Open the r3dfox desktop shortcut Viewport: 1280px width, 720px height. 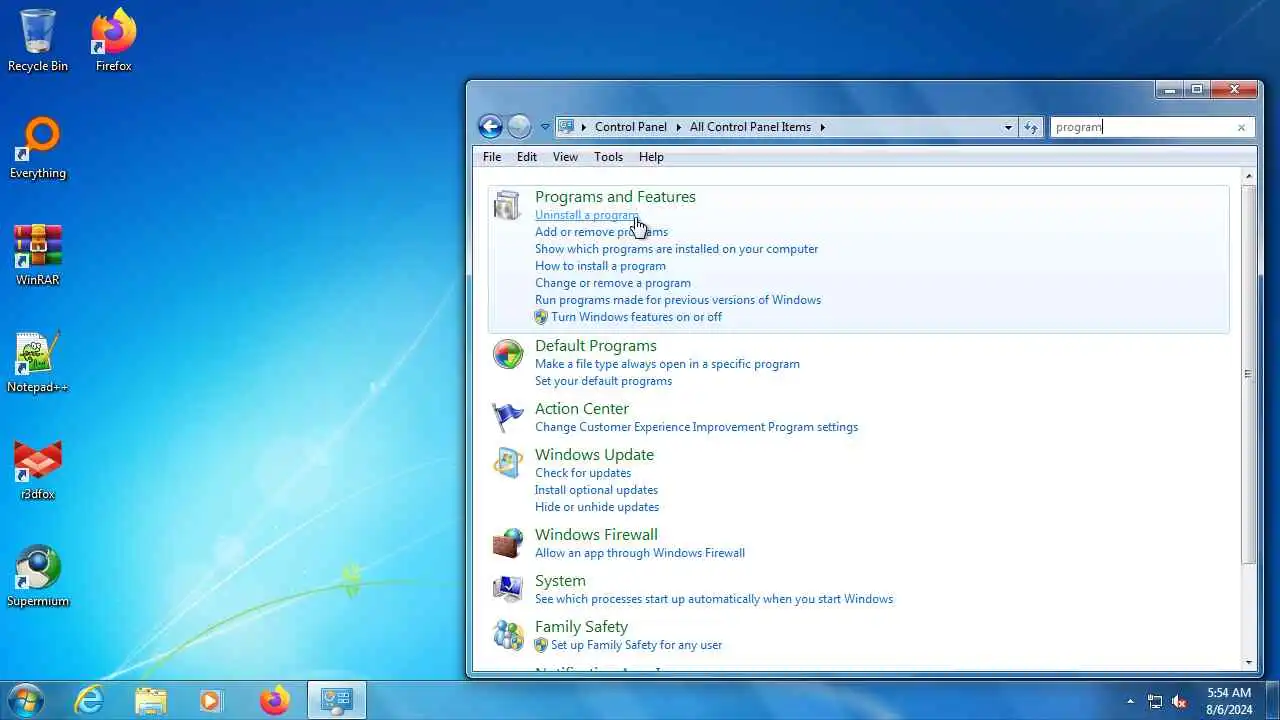coord(38,470)
